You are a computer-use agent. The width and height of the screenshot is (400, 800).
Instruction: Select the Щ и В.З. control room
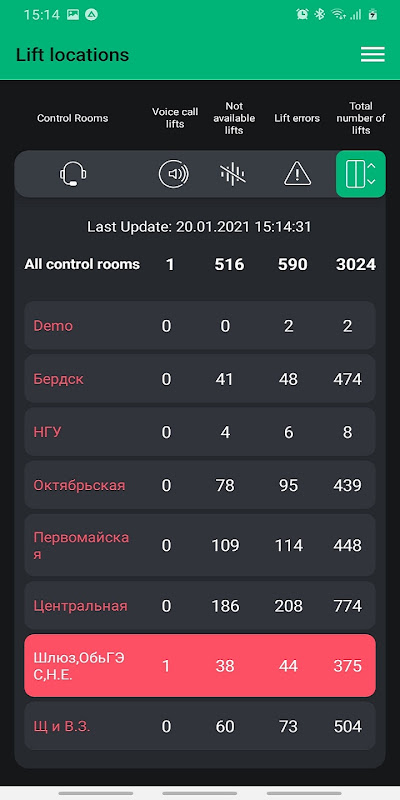pyautogui.click(x=200, y=726)
